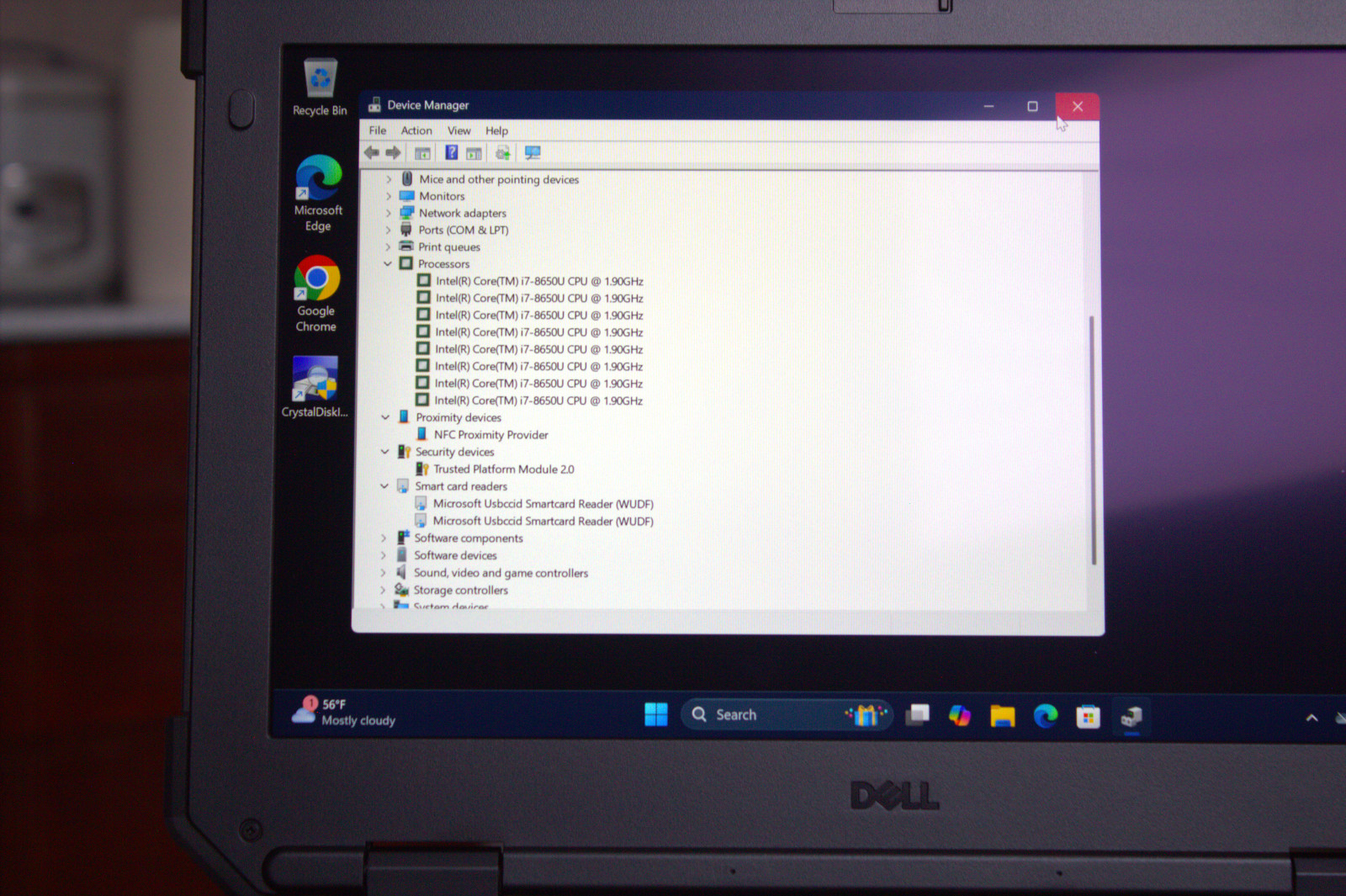This screenshot has width=1346, height=896.
Task: Select the Proximity devices label
Action: (x=458, y=417)
